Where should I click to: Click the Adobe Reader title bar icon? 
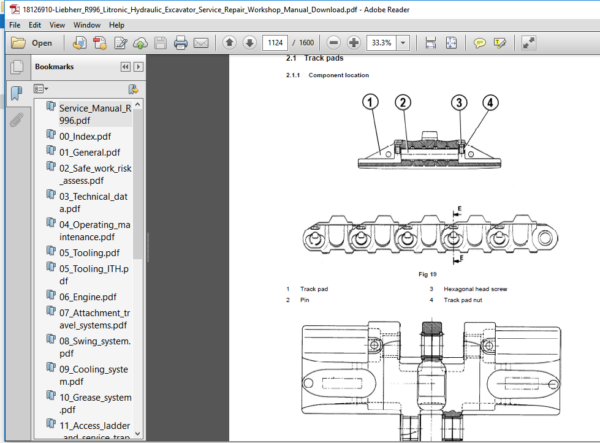pos(15,9)
